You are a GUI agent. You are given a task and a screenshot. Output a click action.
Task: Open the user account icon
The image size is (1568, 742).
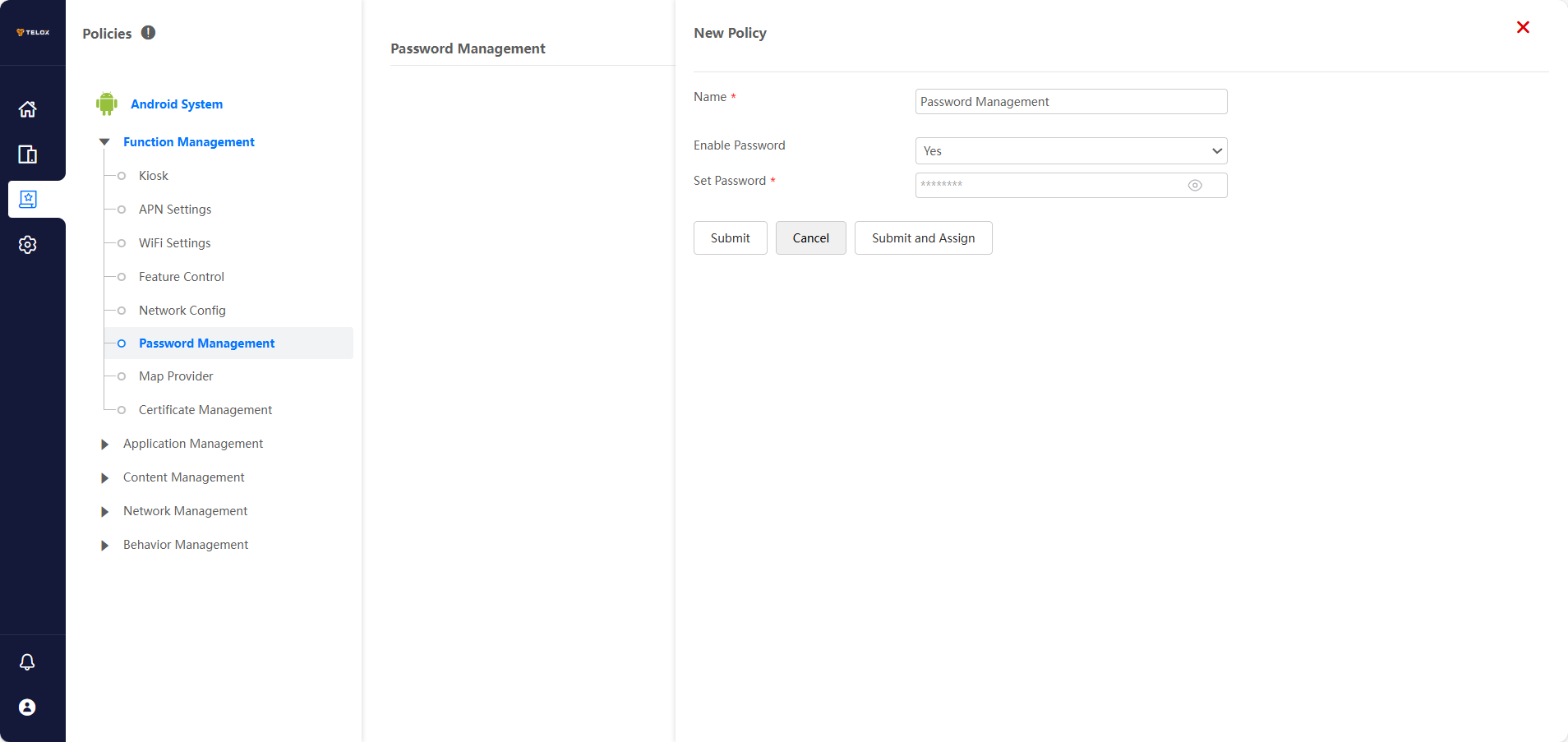27,707
